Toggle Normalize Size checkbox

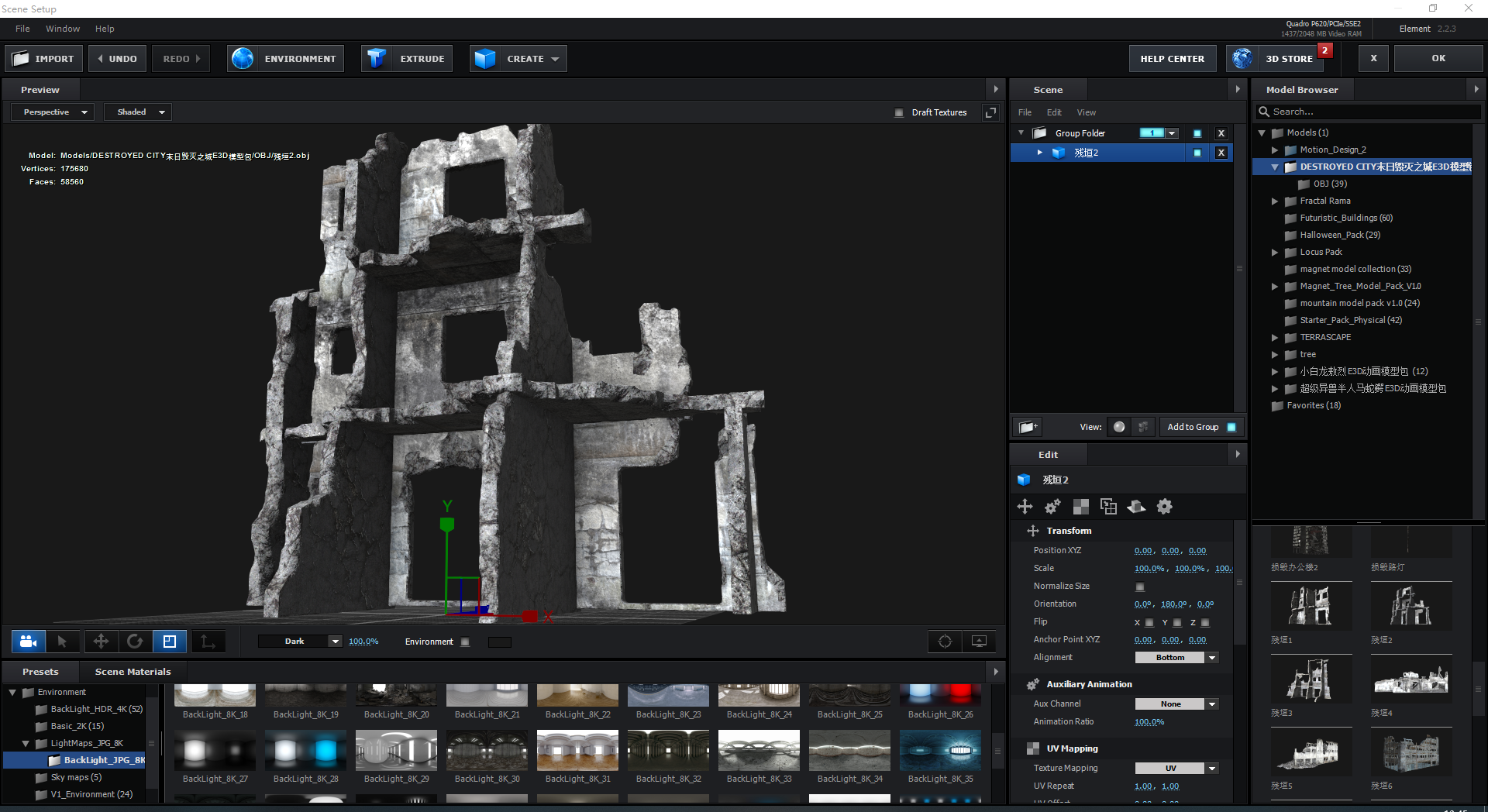coord(1140,587)
